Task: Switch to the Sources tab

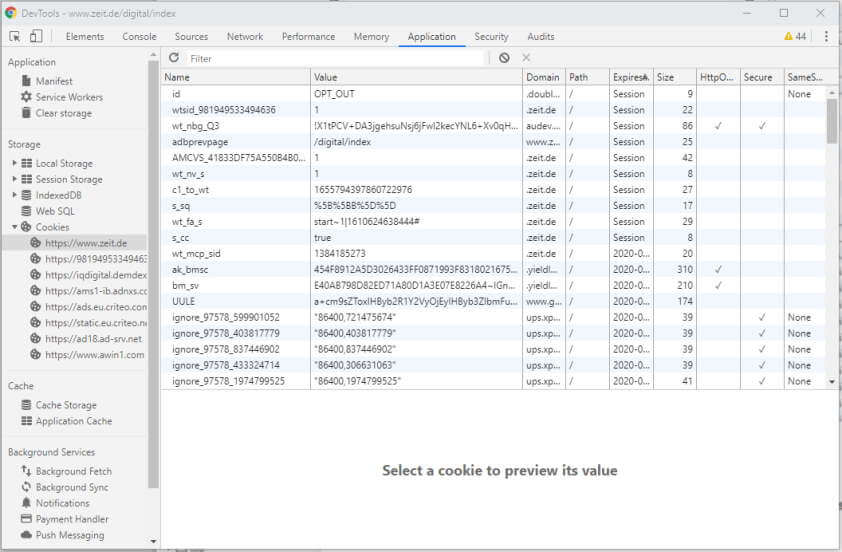Action: (x=191, y=37)
